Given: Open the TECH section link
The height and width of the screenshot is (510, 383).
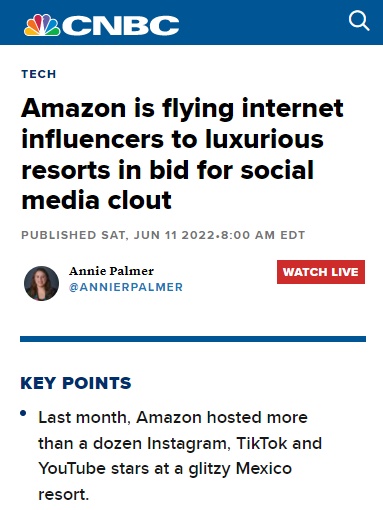Looking at the screenshot, I should tap(39, 74).
